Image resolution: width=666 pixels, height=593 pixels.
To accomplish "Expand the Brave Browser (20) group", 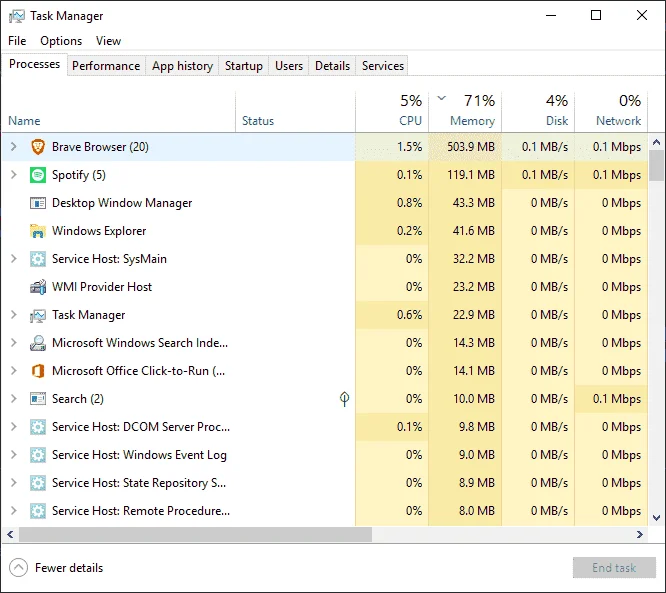I will point(14,147).
